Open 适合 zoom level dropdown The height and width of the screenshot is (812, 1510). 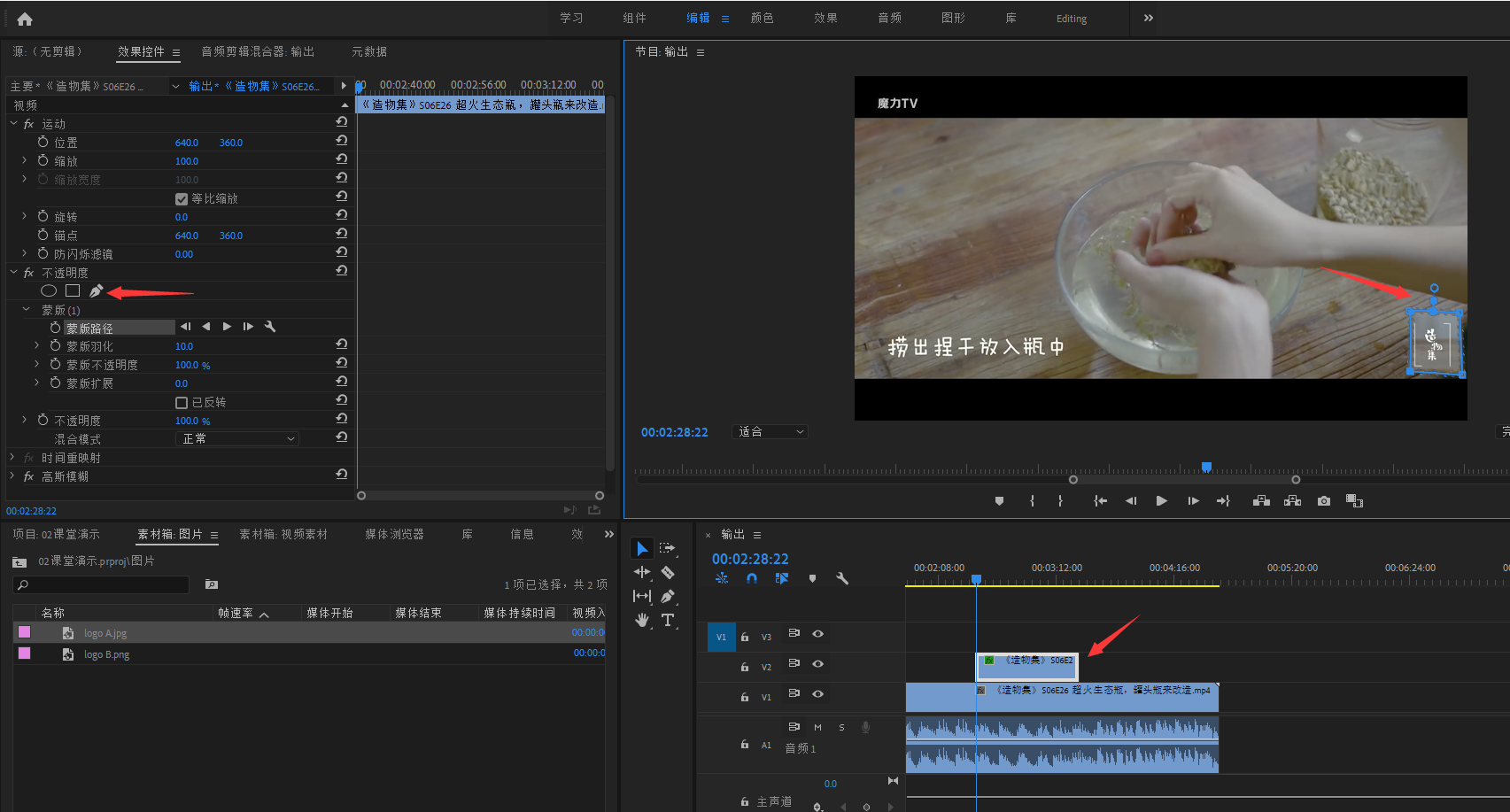(770, 431)
